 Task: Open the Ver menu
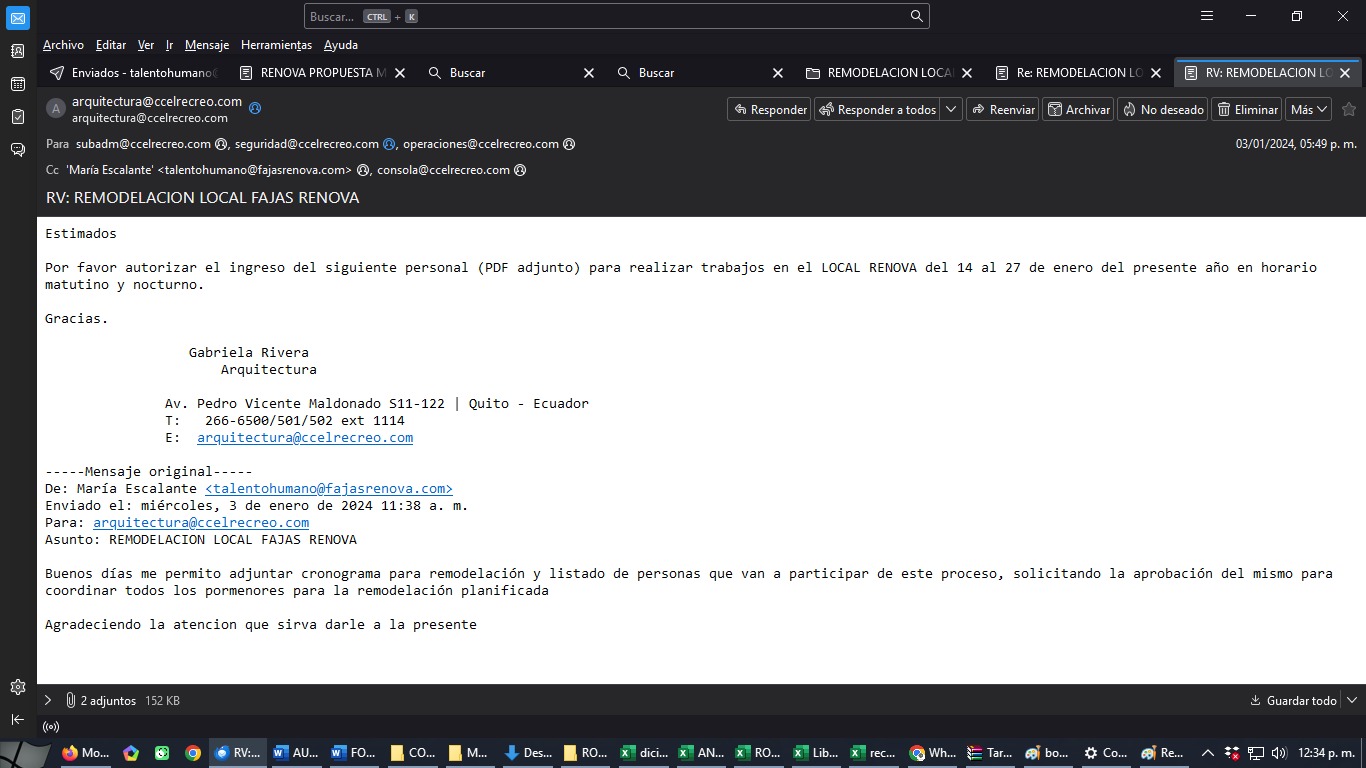point(146,45)
